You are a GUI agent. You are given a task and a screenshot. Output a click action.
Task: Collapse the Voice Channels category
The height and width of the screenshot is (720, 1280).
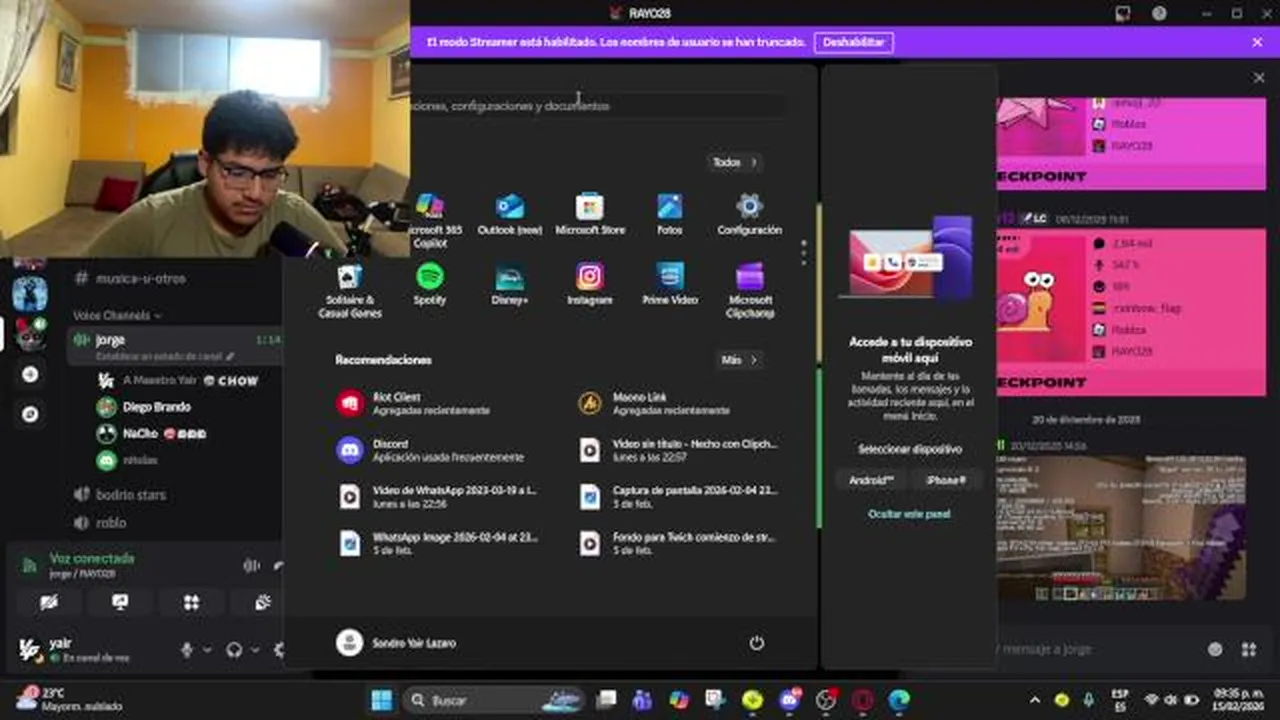[x=116, y=315]
